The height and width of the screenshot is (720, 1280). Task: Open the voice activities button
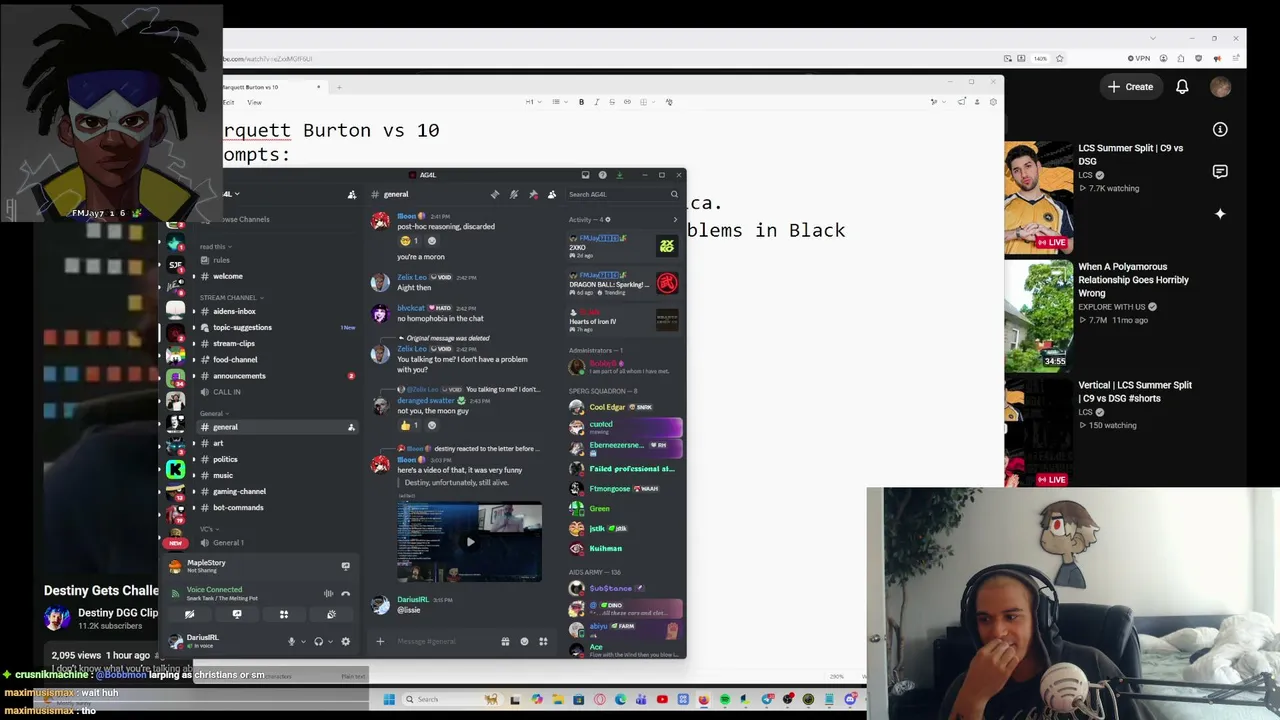(284, 614)
